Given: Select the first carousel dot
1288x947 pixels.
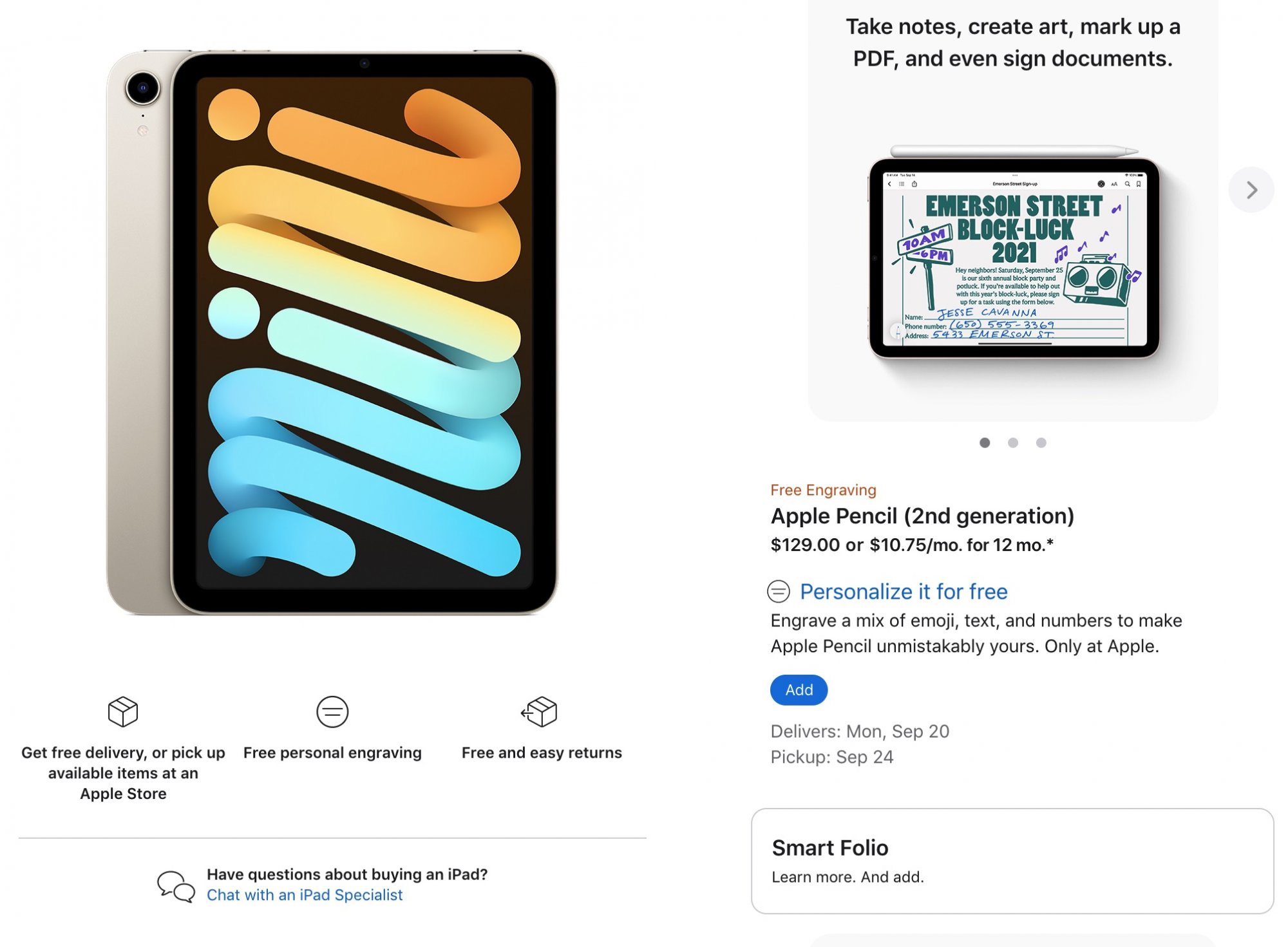Looking at the screenshot, I should (985, 443).
